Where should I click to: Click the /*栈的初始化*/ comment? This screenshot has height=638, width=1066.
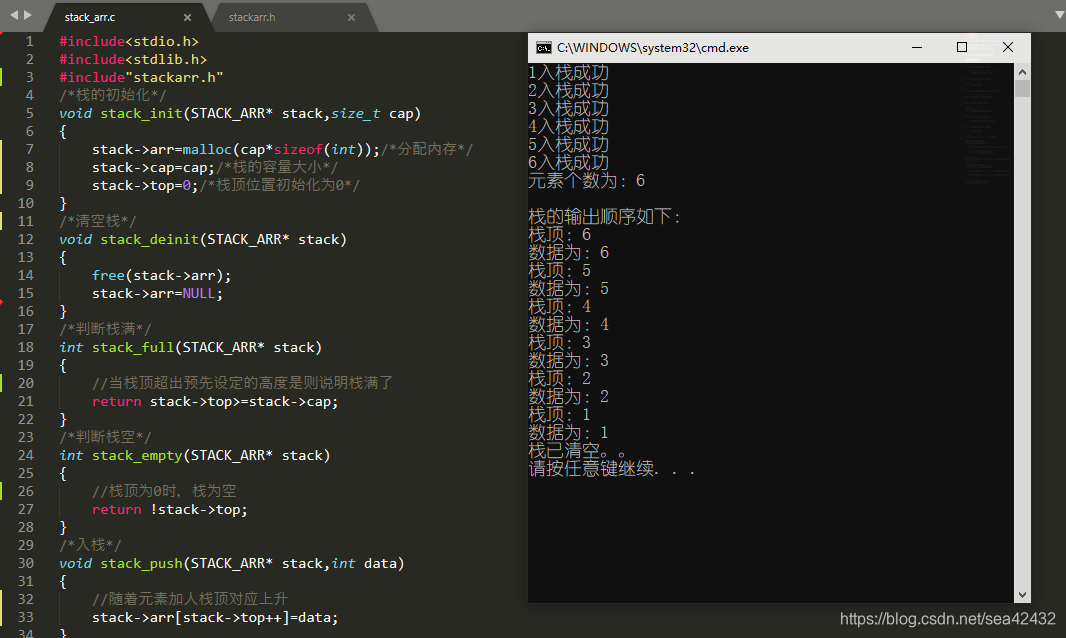(112, 95)
